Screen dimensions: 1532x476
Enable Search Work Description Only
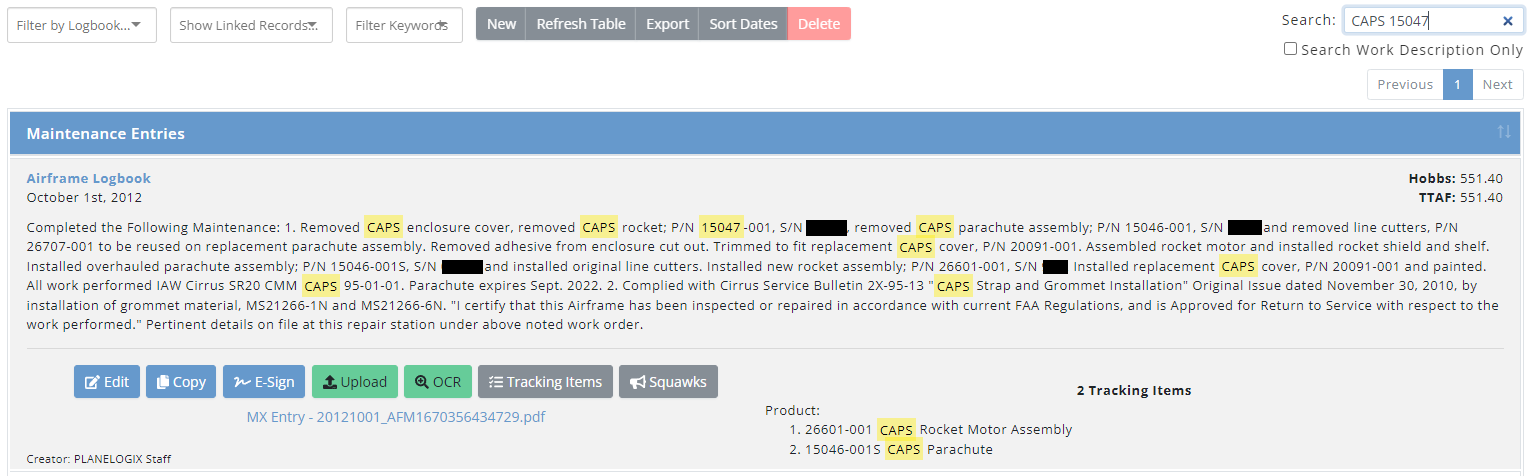tap(1291, 49)
